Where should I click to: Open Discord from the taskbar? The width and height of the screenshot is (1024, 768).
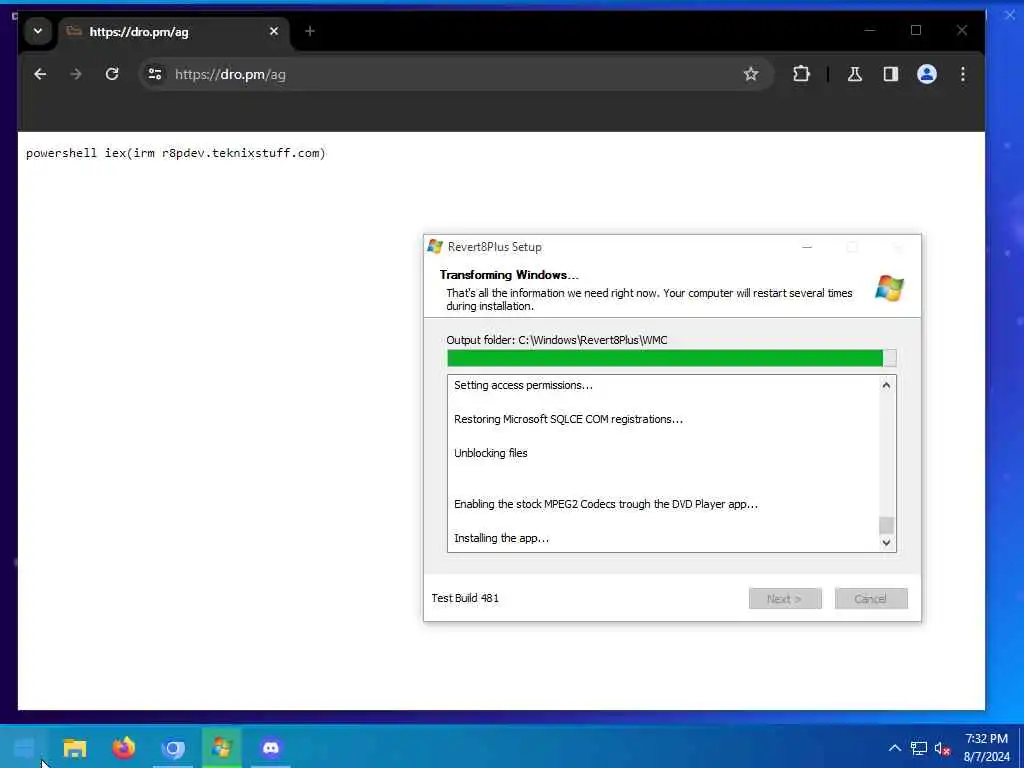(270, 748)
